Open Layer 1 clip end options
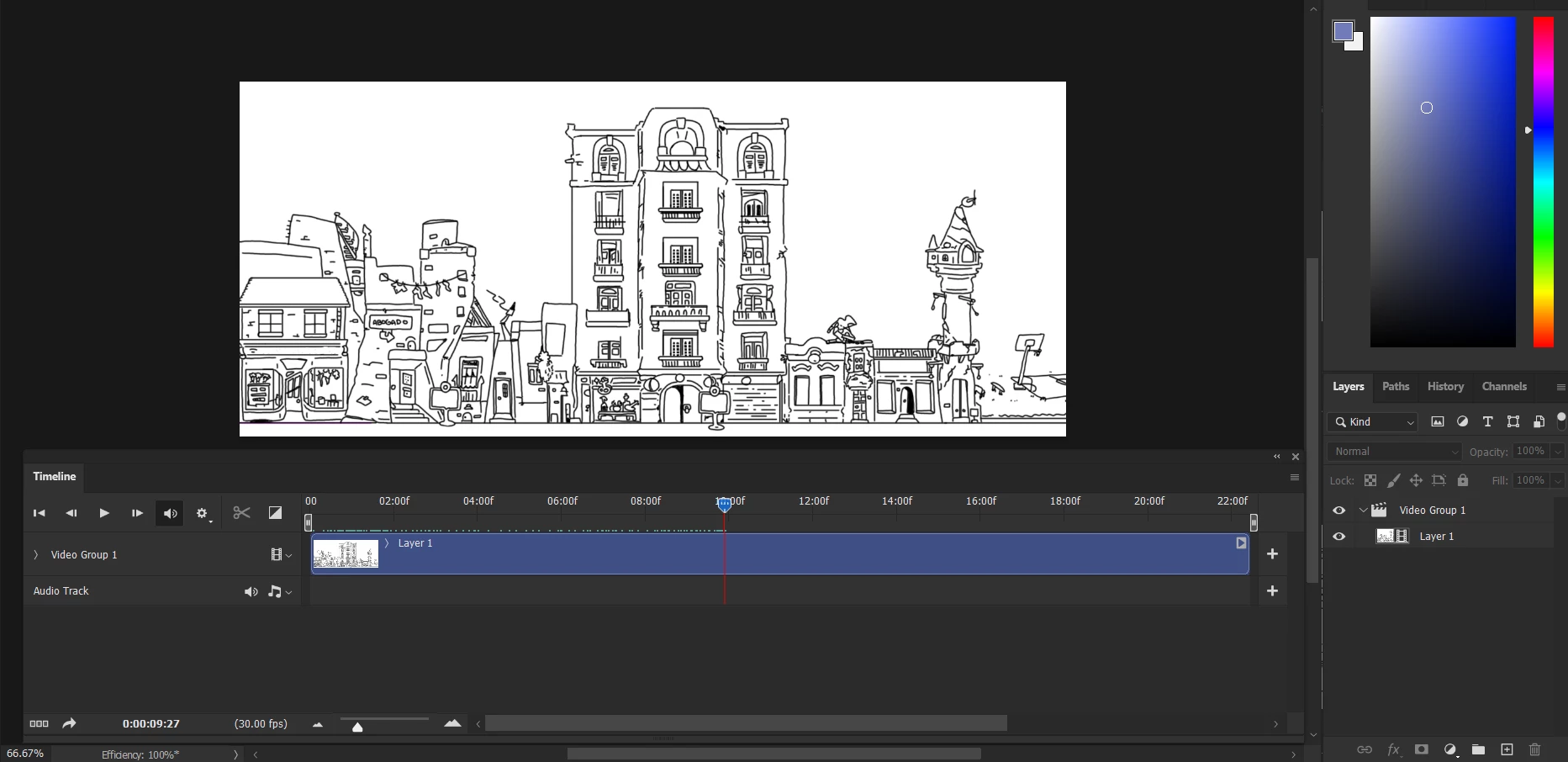 (x=1241, y=543)
